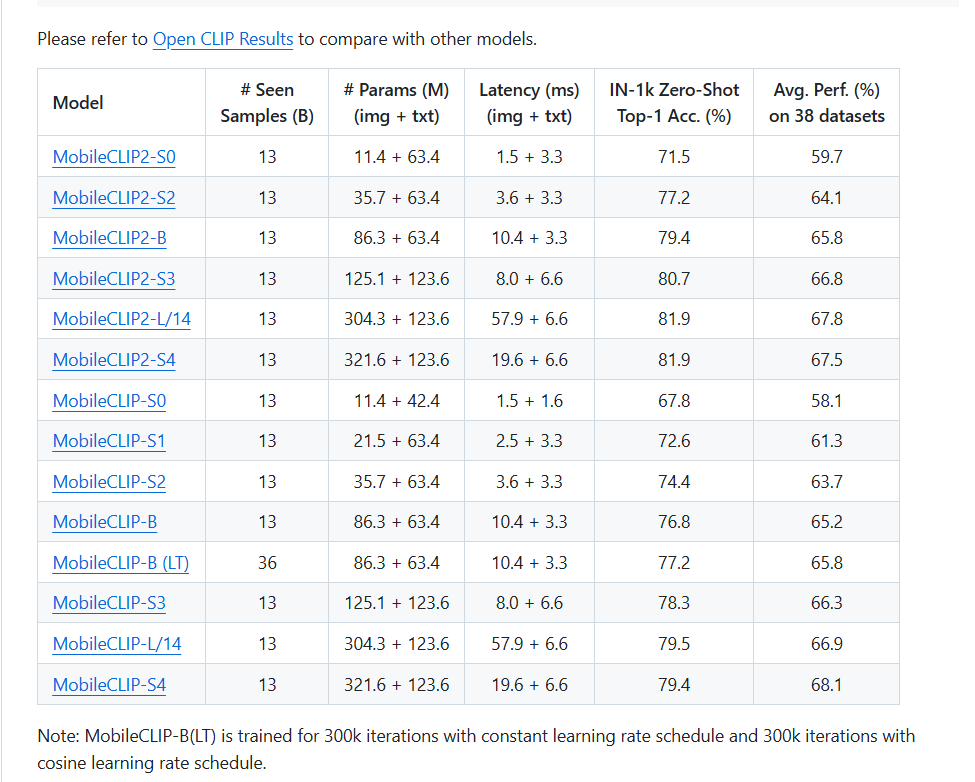
Task: Open the MobileCLIP2-S3 model link
Action: [x=114, y=278]
